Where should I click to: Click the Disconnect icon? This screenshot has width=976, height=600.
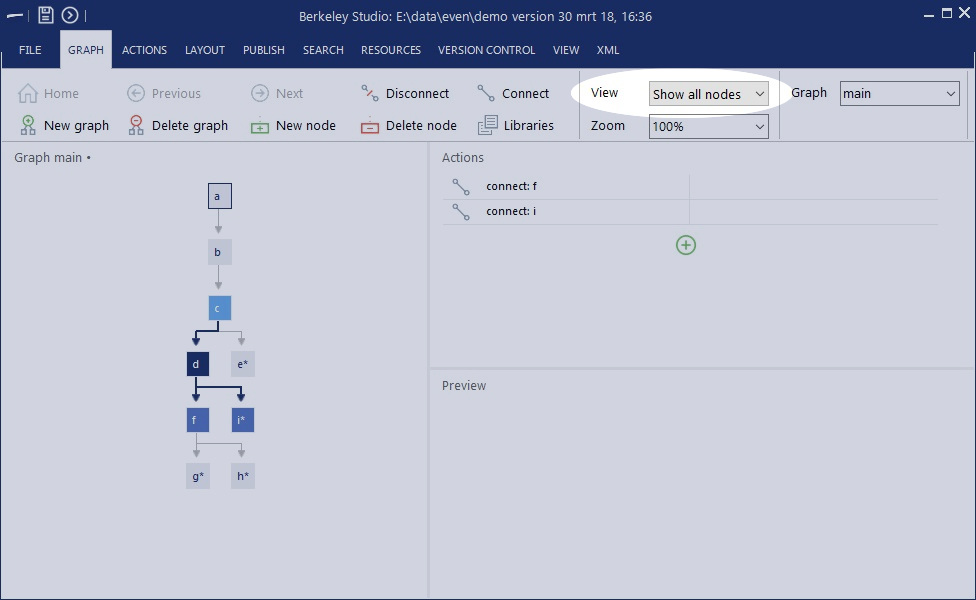[x=370, y=93]
